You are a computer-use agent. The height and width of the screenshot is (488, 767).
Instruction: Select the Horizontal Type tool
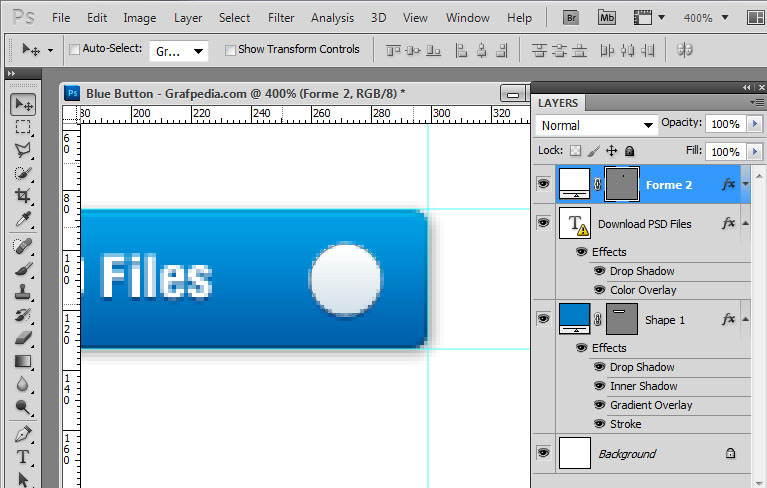tap(23, 457)
